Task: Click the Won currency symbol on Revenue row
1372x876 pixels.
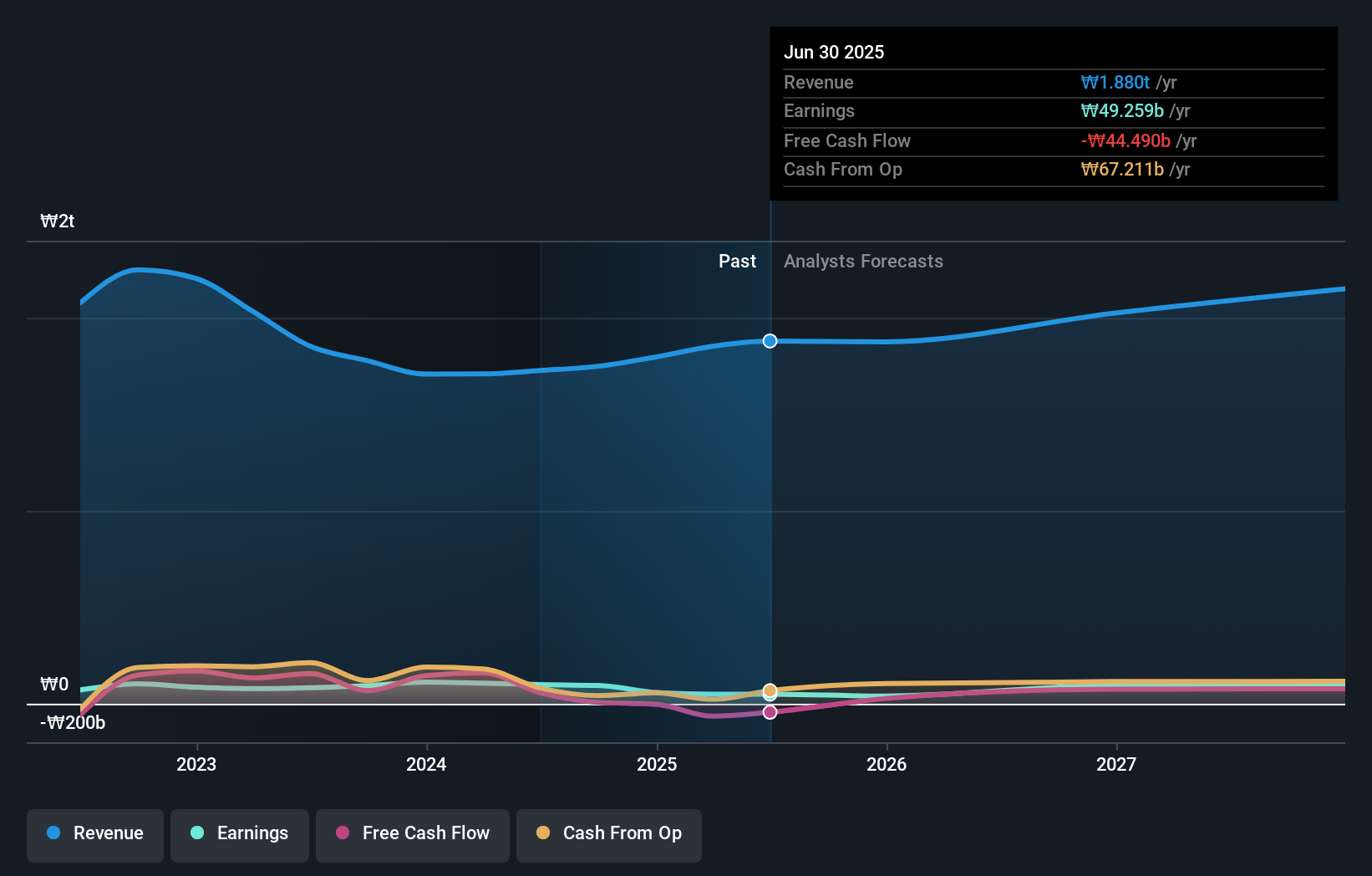Action: (1090, 83)
